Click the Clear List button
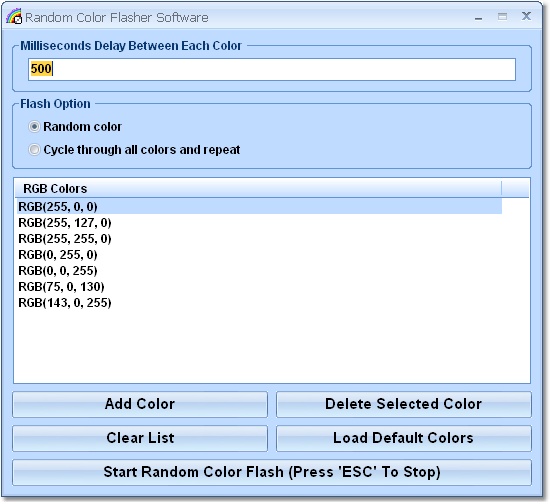This screenshot has height=504, width=550. [x=140, y=438]
